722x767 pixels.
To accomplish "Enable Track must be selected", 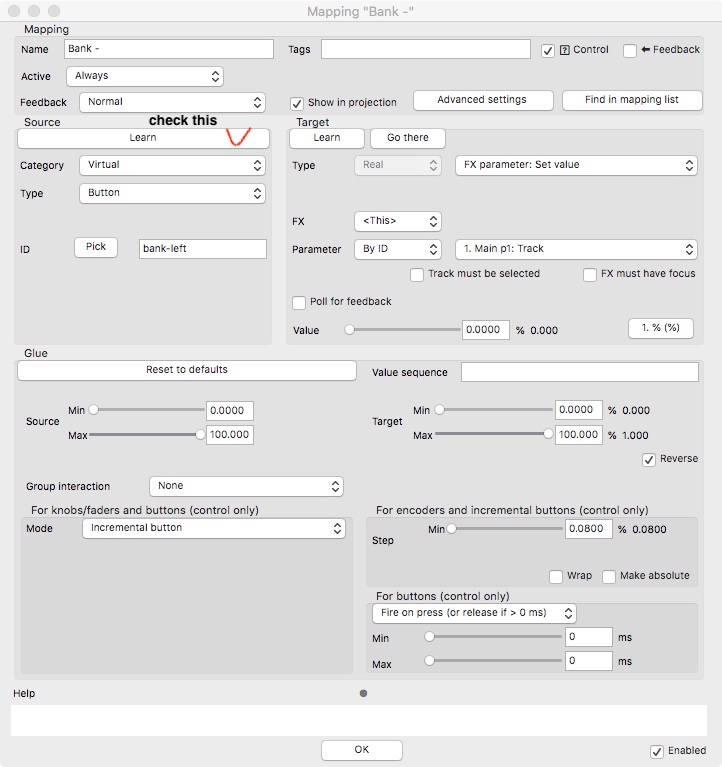I will click(417, 274).
